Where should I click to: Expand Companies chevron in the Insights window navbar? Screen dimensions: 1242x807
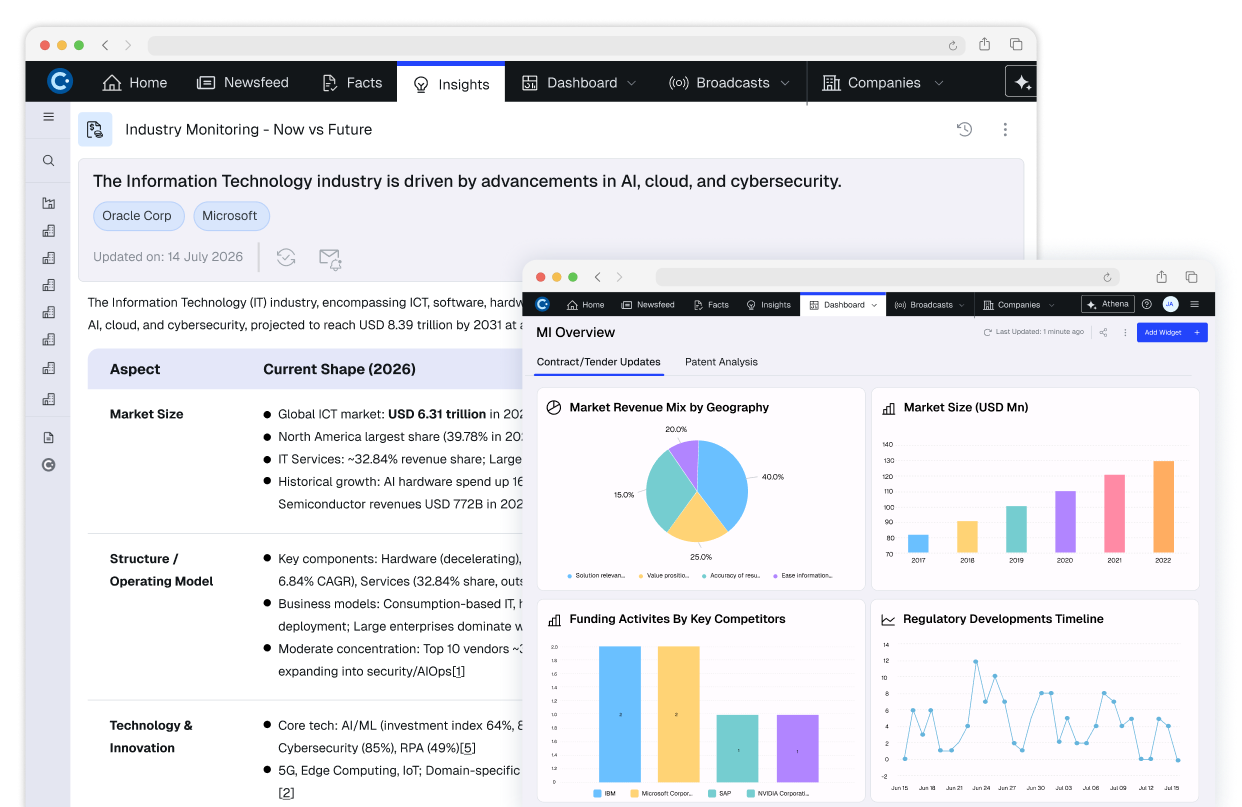[x=938, y=83]
